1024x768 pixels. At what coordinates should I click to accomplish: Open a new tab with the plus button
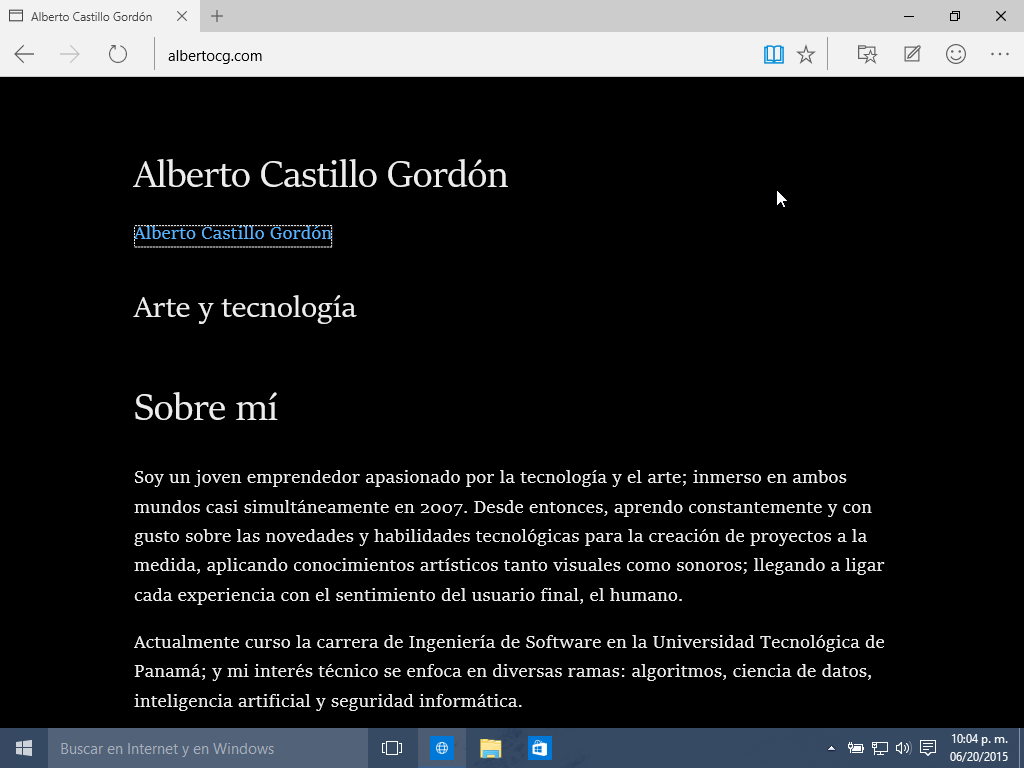217,16
